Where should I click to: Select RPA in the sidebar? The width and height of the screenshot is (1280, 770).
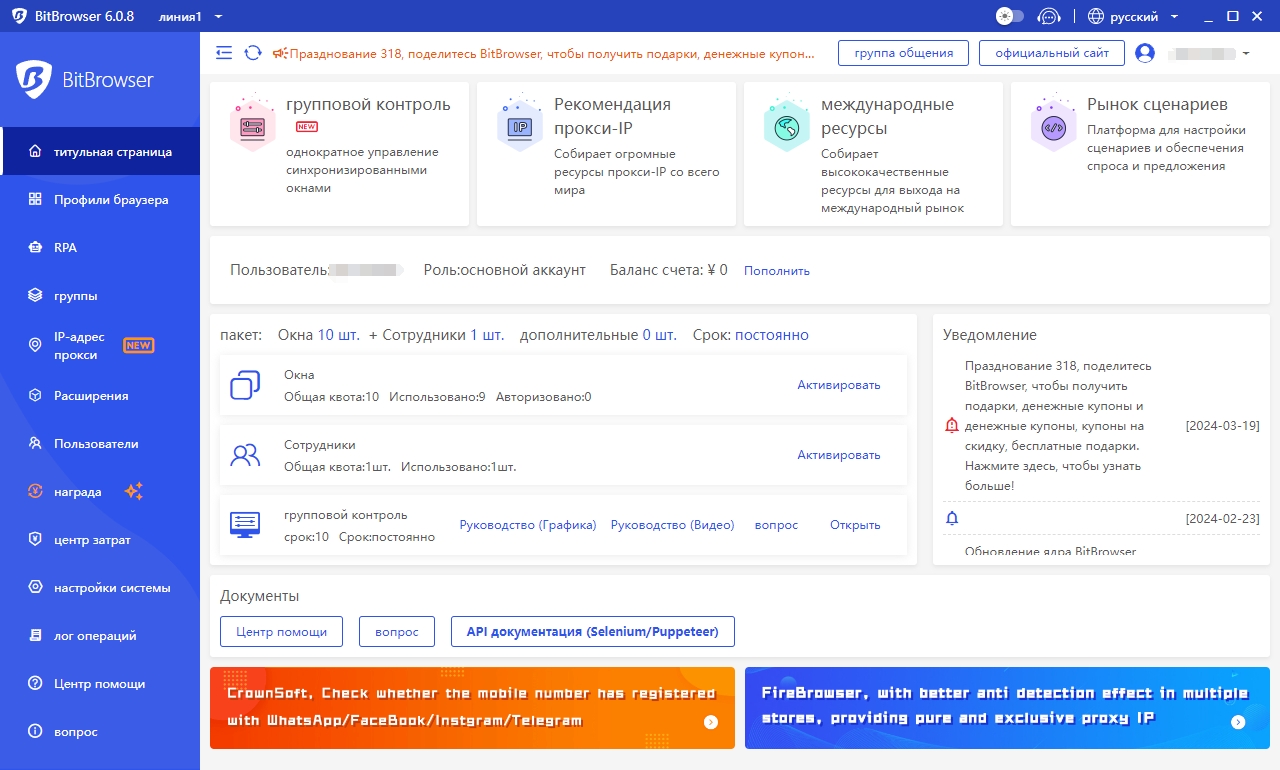click(x=65, y=248)
